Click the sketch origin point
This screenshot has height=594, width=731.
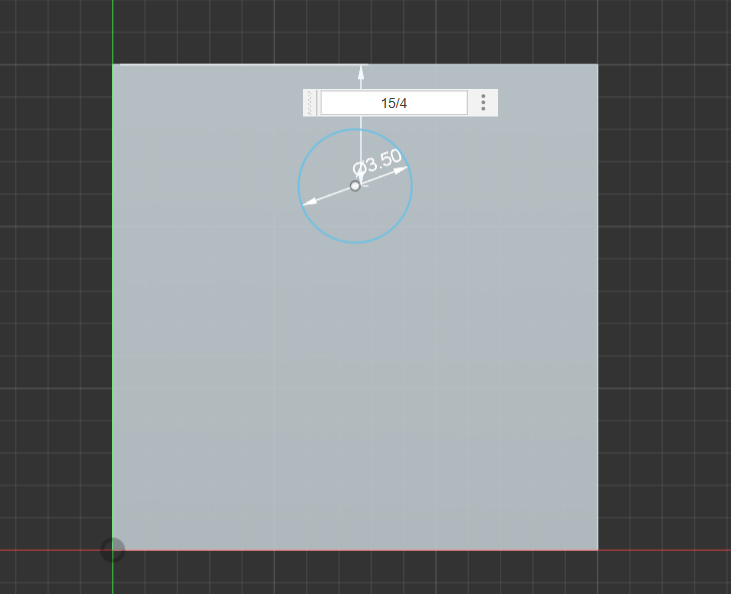(113, 550)
